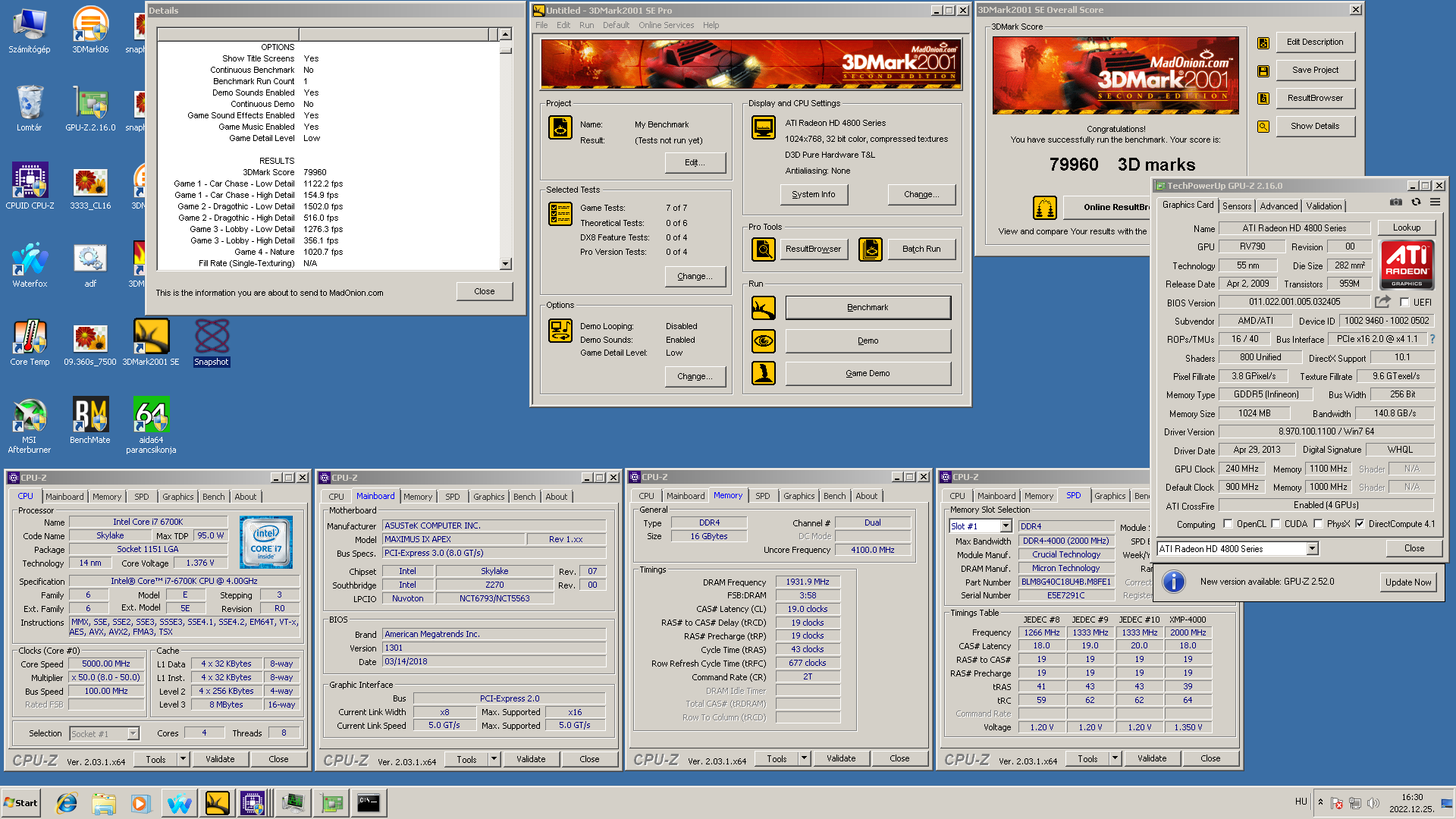Open the aida64 parancsikonja shortcut

(x=151, y=425)
